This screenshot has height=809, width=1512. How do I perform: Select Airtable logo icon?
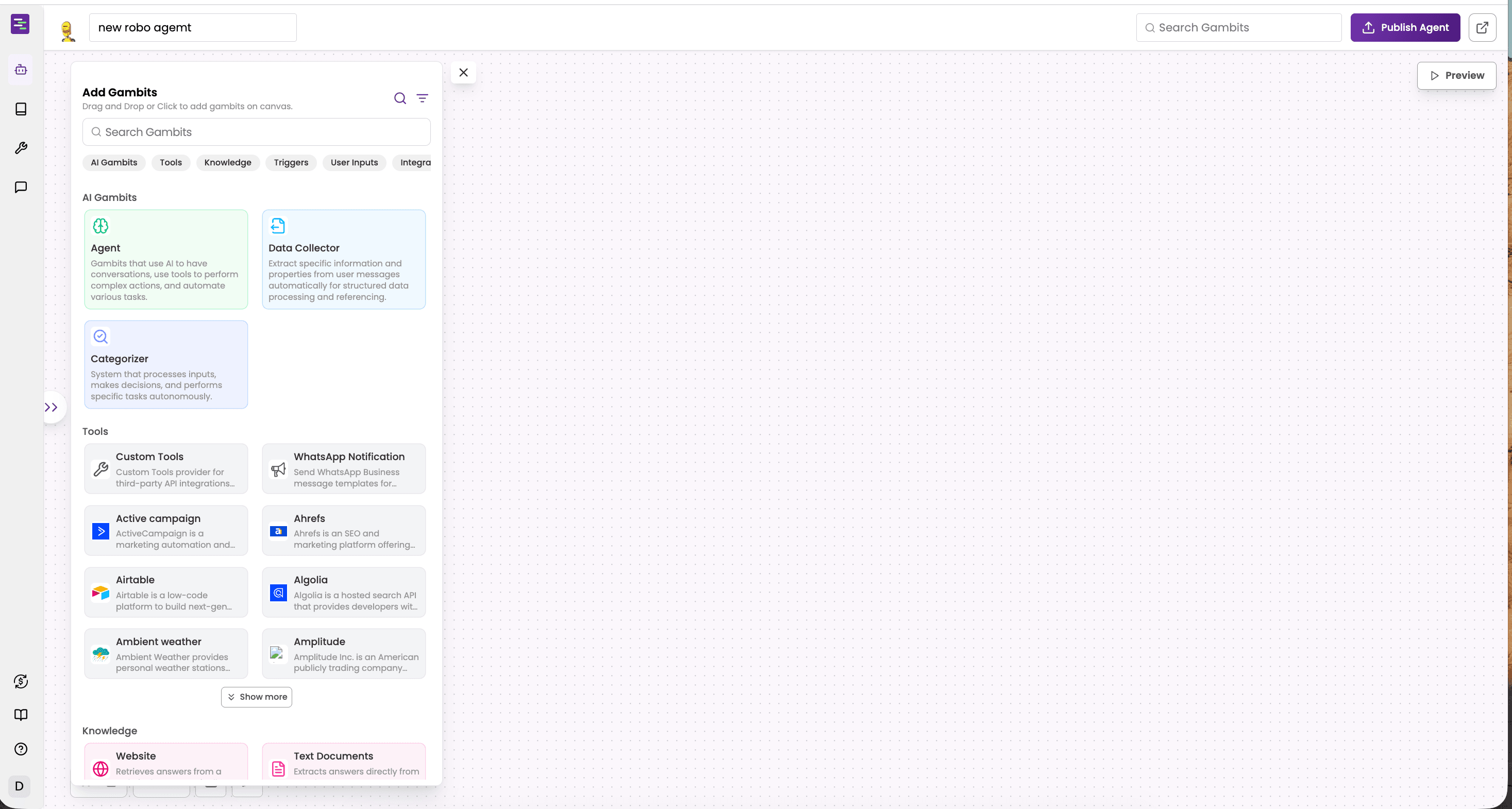(100, 593)
